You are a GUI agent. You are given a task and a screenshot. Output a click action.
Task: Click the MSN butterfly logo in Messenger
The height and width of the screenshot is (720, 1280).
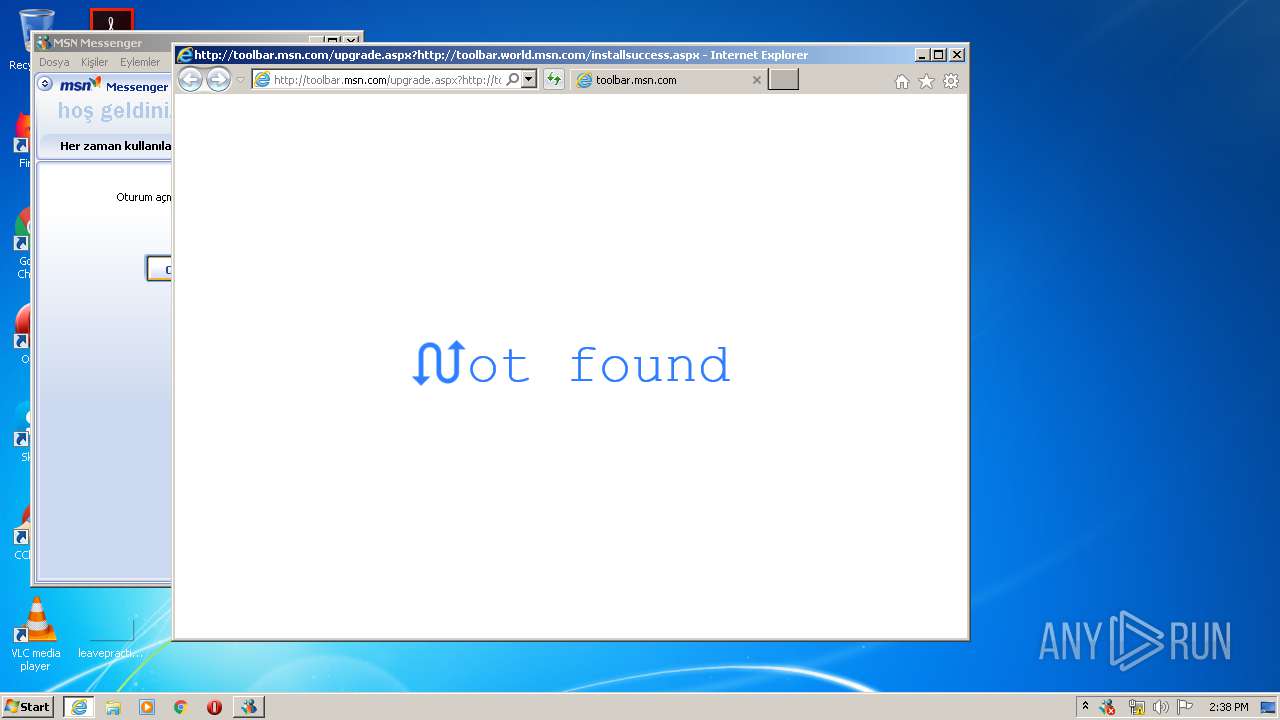pyautogui.click(x=80, y=85)
